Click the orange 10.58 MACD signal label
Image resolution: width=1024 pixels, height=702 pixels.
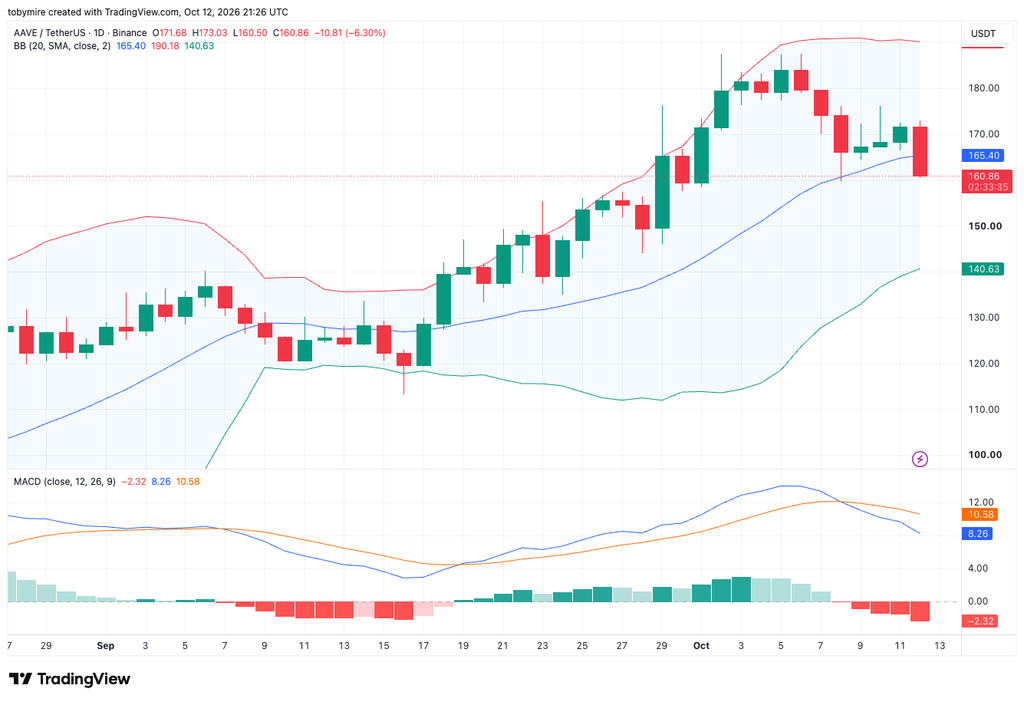(x=980, y=515)
